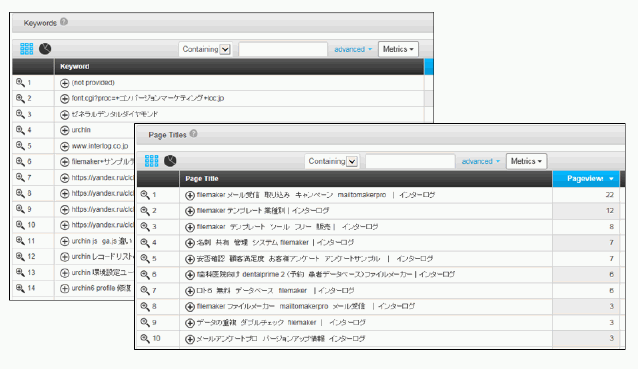Click the help icon beside Page Titles
The width and height of the screenshot is (638, 369).
[194, 134]
